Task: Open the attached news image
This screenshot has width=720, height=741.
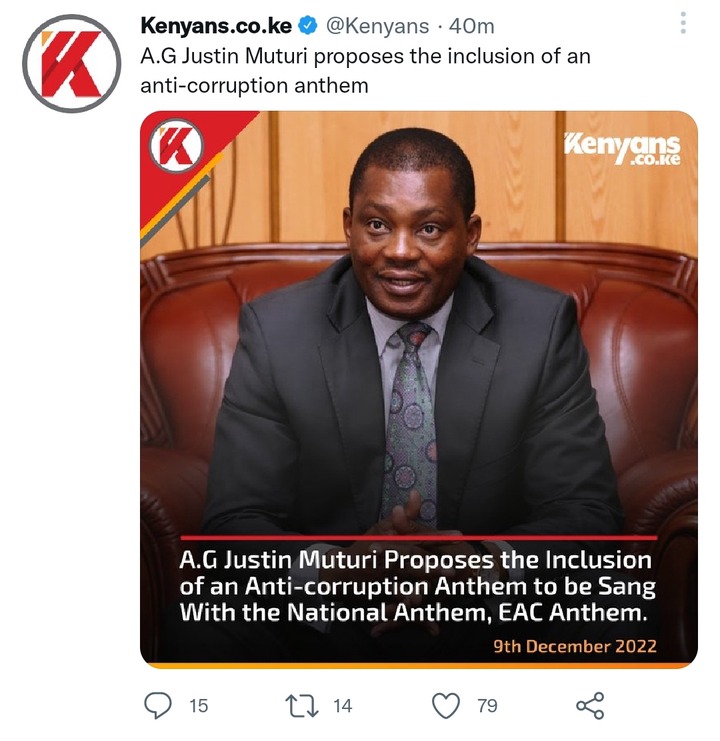Action: pyautogui.click(x=419, y=389)
